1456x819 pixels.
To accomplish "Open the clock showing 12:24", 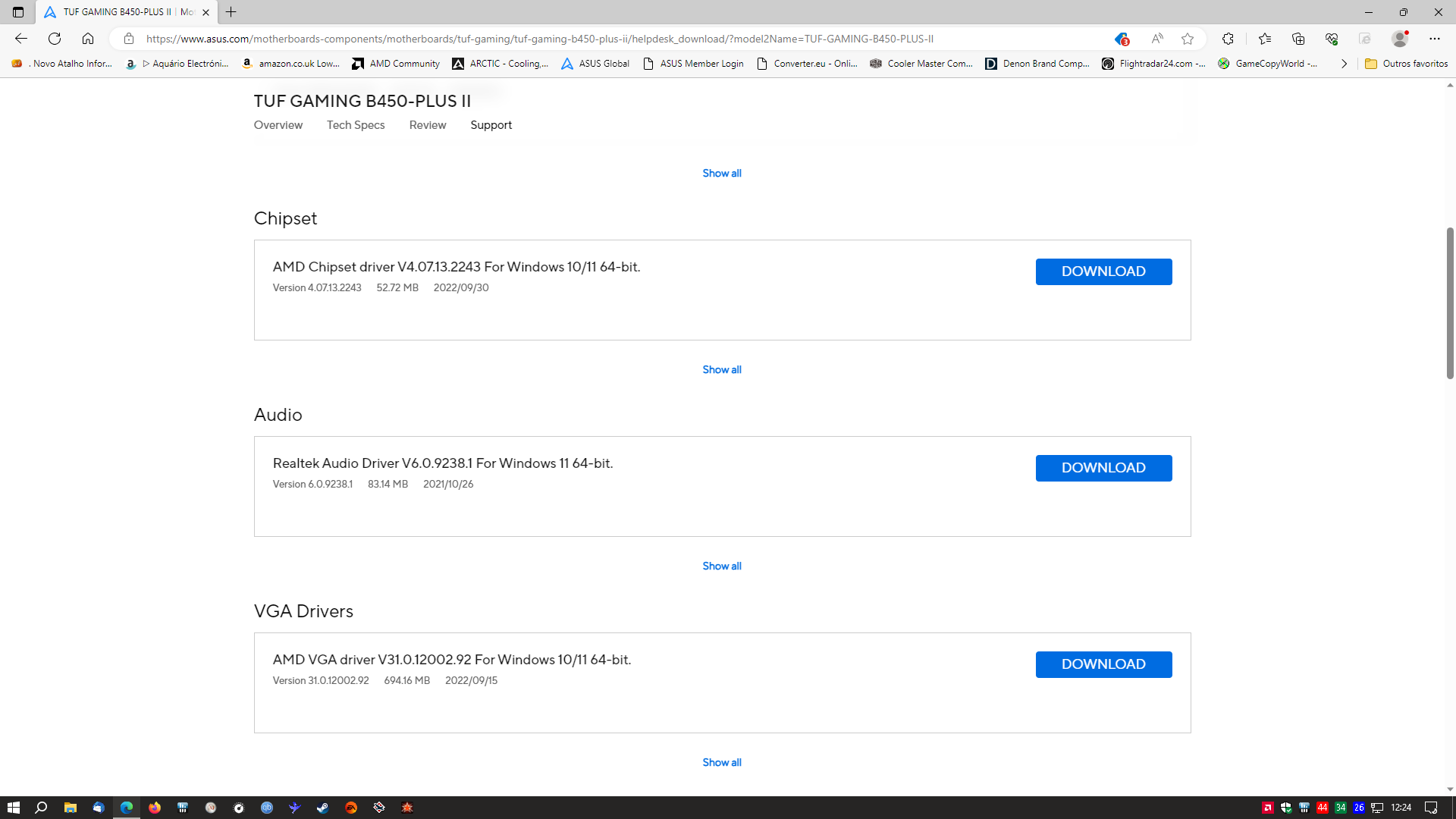I will [1401, 808].
